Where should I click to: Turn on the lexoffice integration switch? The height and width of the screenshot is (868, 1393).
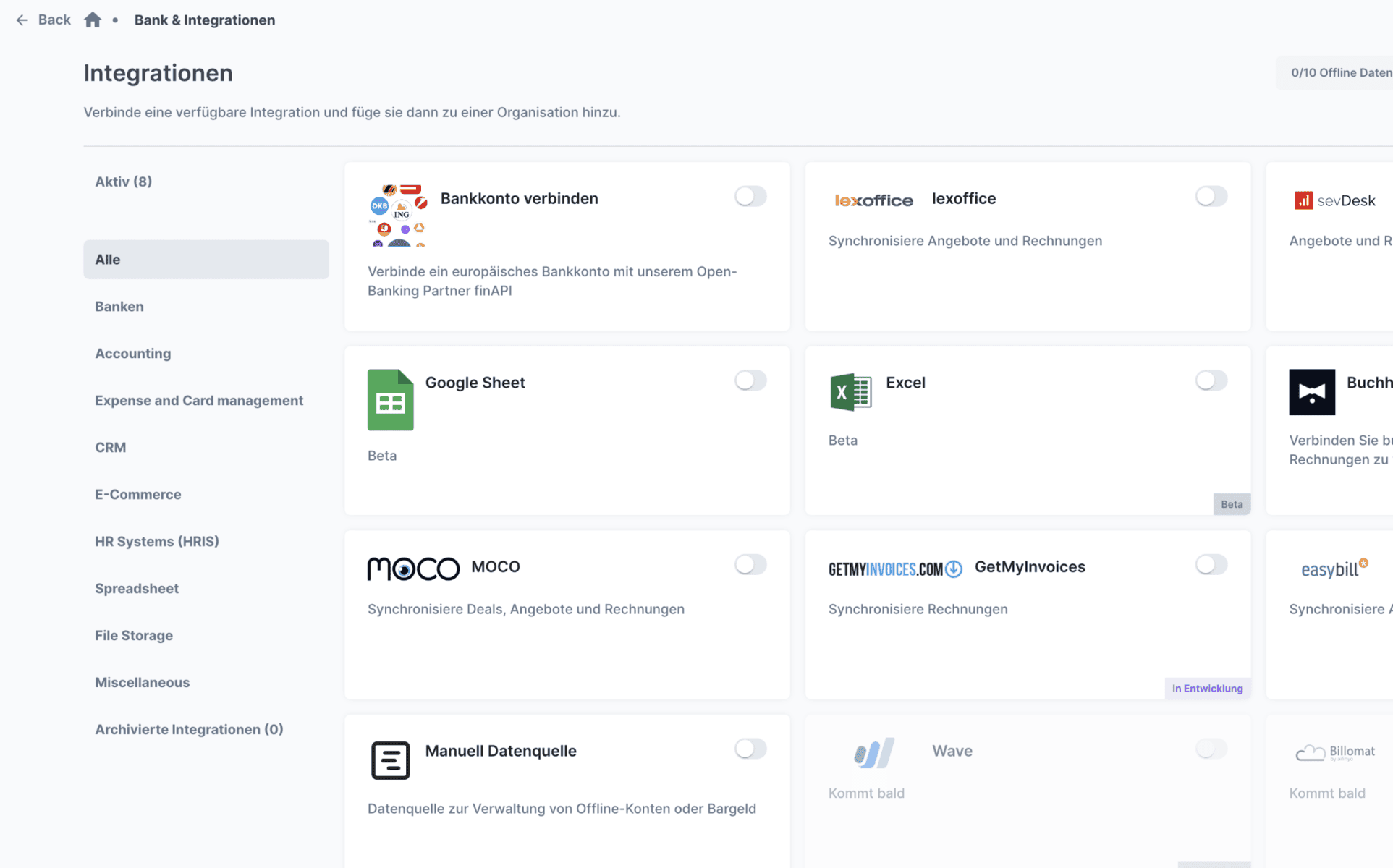pyautogui.click(x=1211, y=197)
